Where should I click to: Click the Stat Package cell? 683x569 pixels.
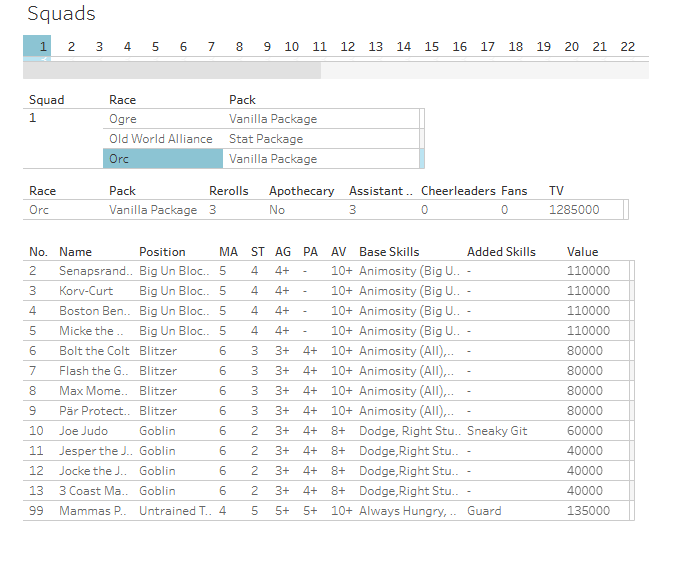(x=265, y=139)
